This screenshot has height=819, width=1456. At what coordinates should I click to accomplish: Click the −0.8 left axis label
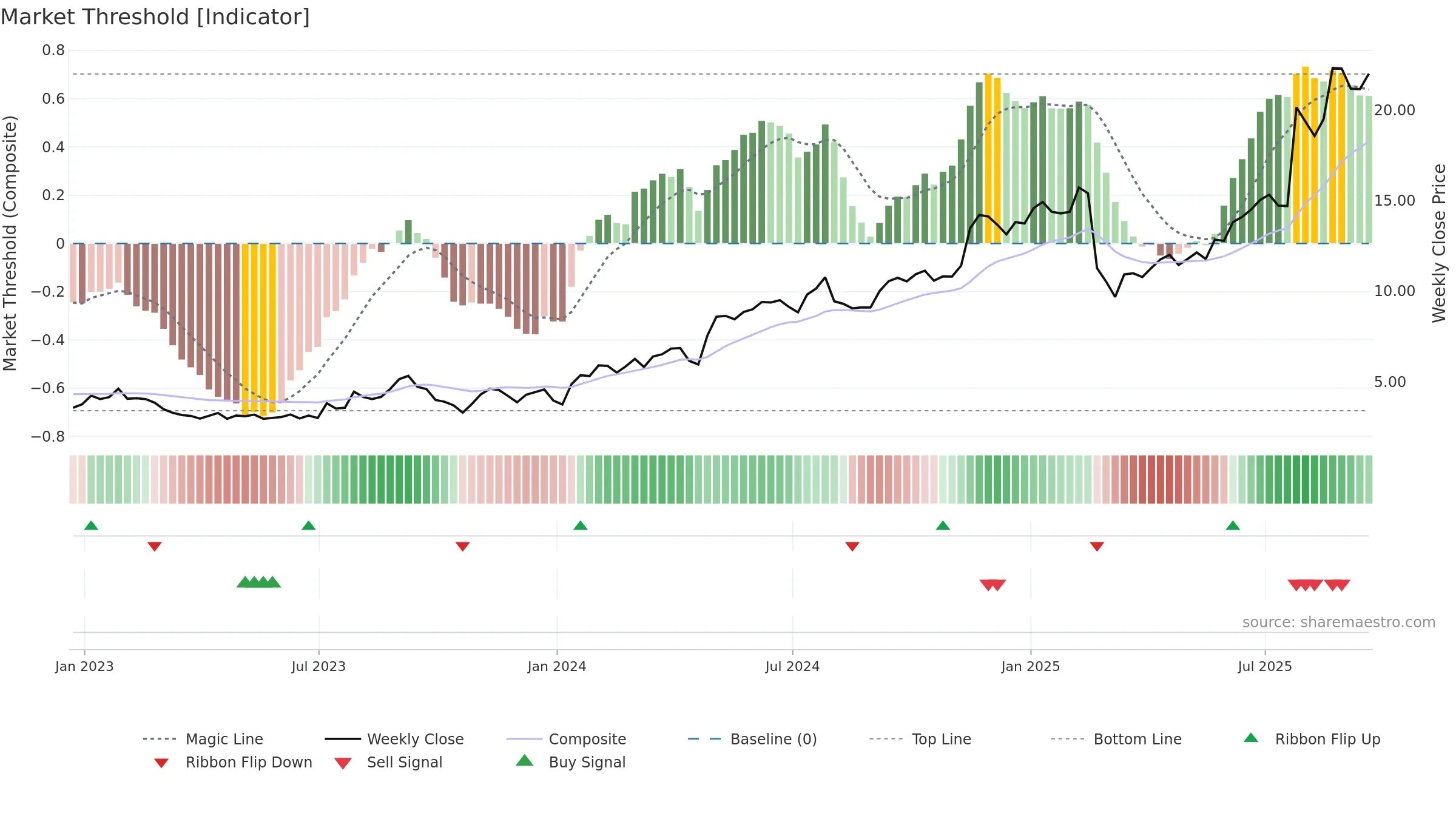click(x=48, y=437)
